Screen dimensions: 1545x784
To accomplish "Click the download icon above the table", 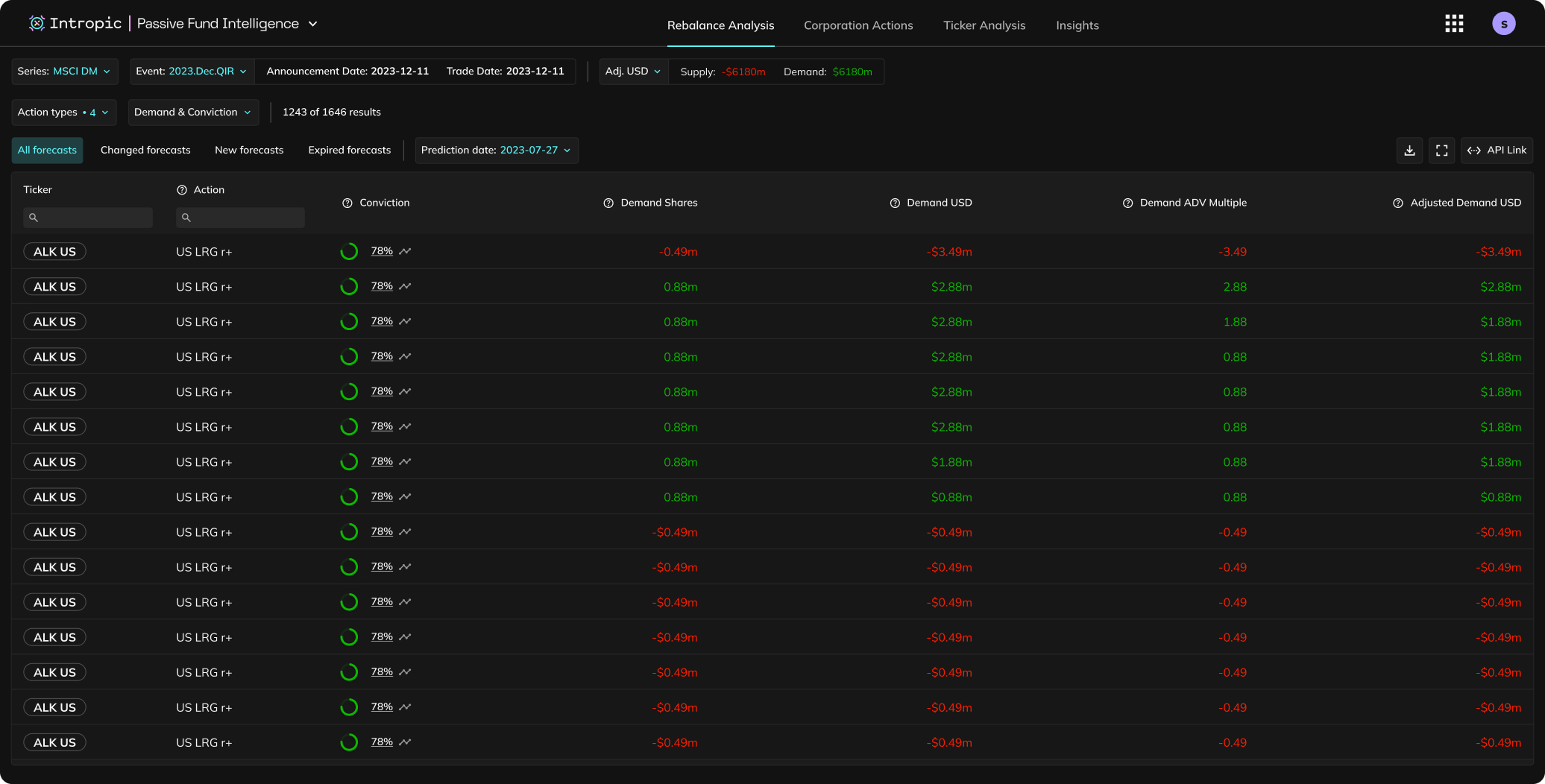I will point(1409,151).
